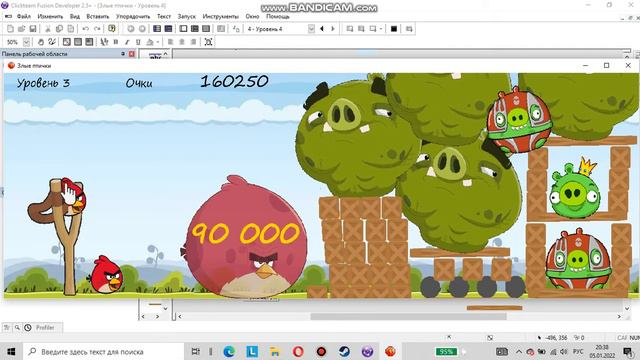This screenshot has width=640, height=360.
Task: Align text center icon
Action: pyautogui.click(x=182, y=42)
